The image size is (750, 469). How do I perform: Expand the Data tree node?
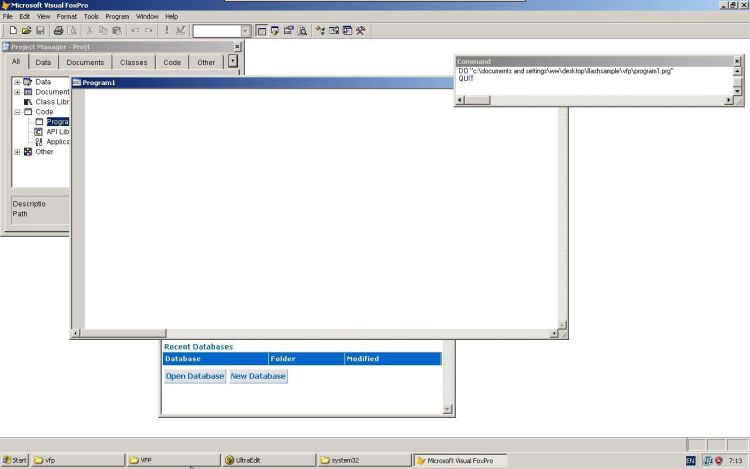17,82
